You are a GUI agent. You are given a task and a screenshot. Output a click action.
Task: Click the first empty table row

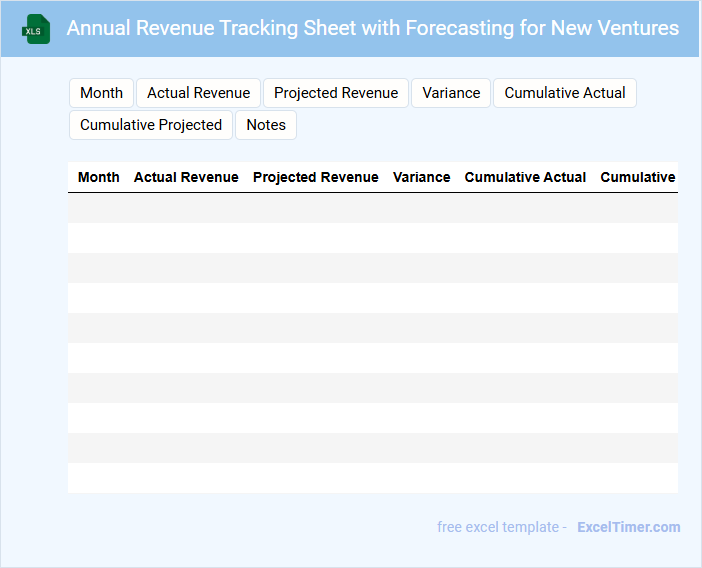(x=372, y=208)
